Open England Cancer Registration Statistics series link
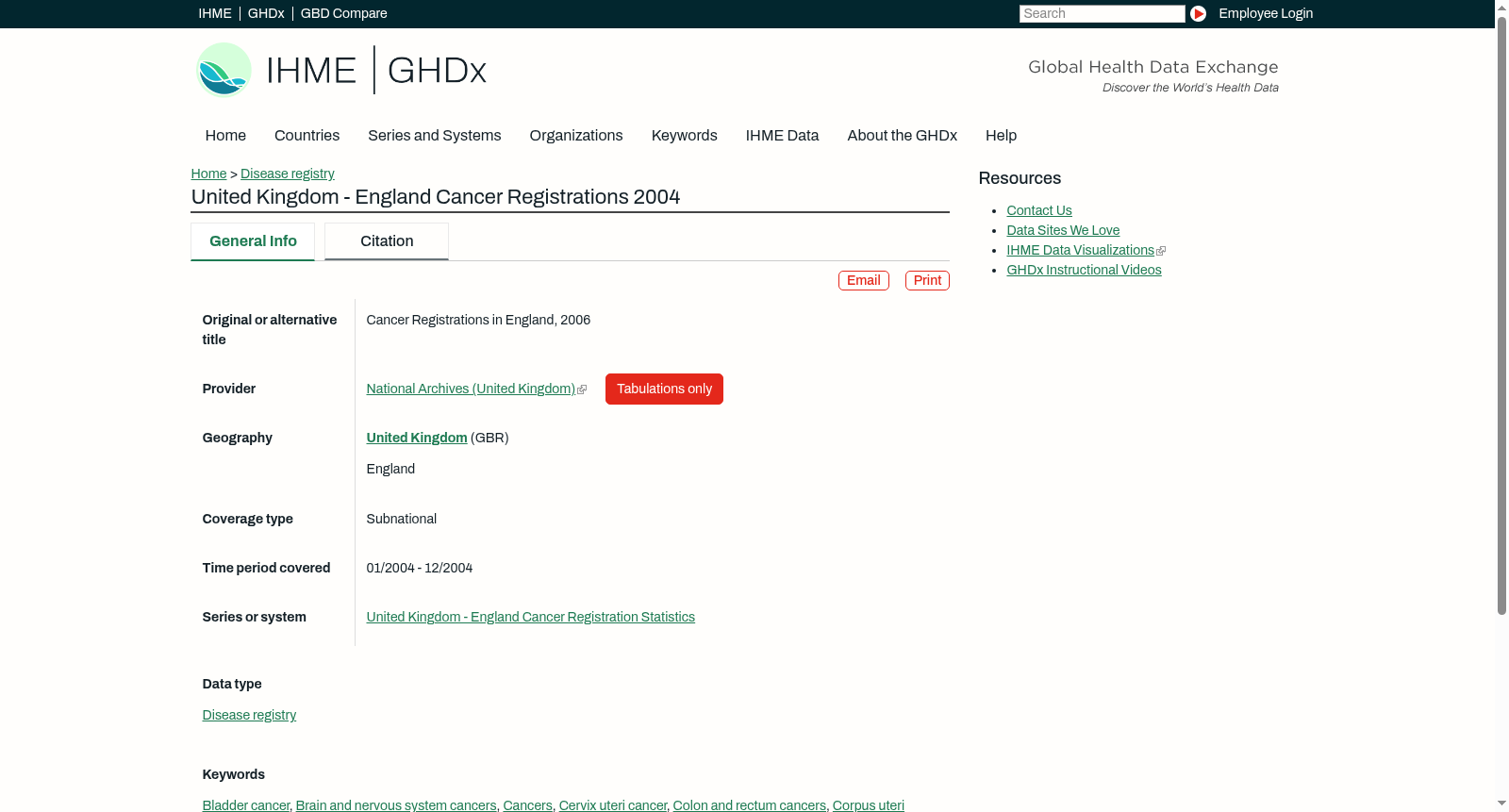 (531, 617)
